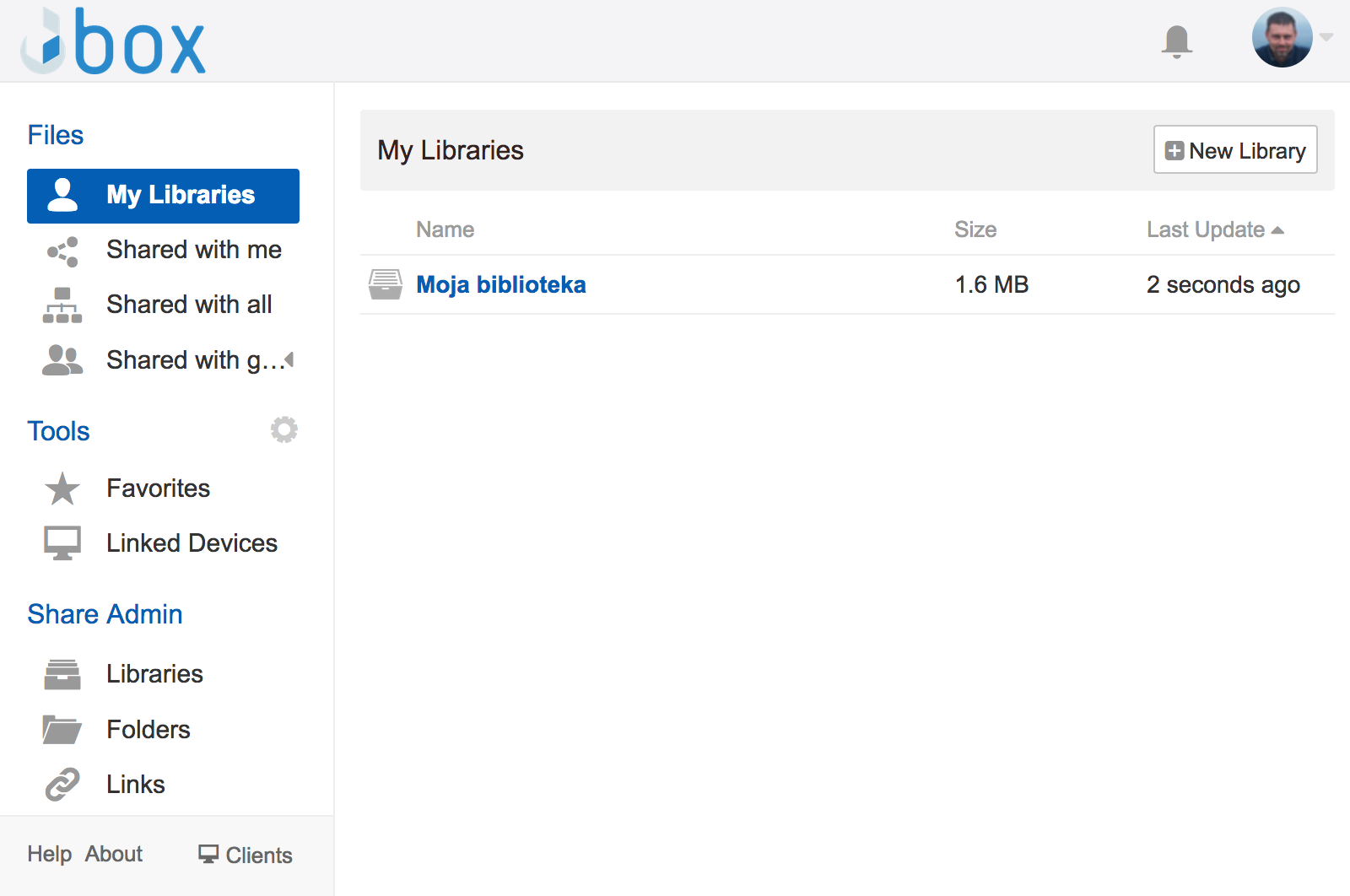Open Linked Devices
1350x896 pixels.
(192, 543)
